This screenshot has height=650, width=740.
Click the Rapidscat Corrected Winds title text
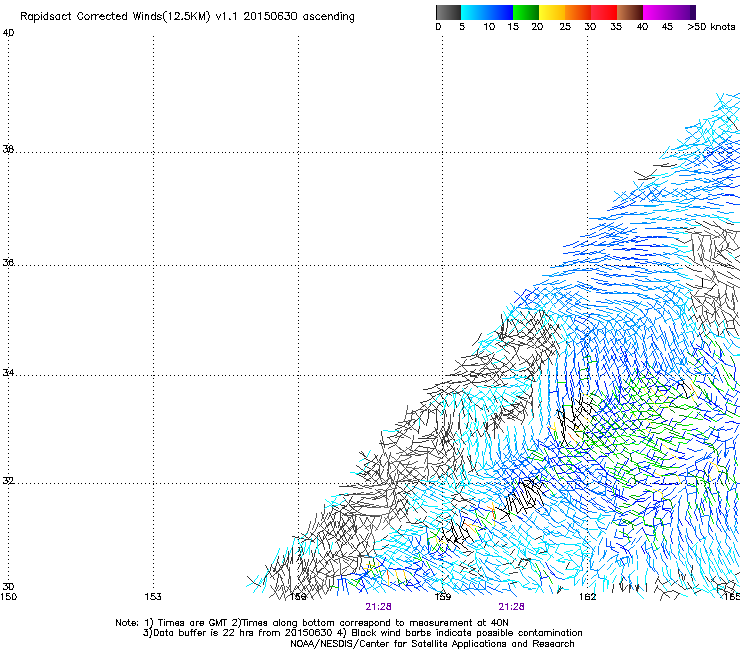point(187,17)
